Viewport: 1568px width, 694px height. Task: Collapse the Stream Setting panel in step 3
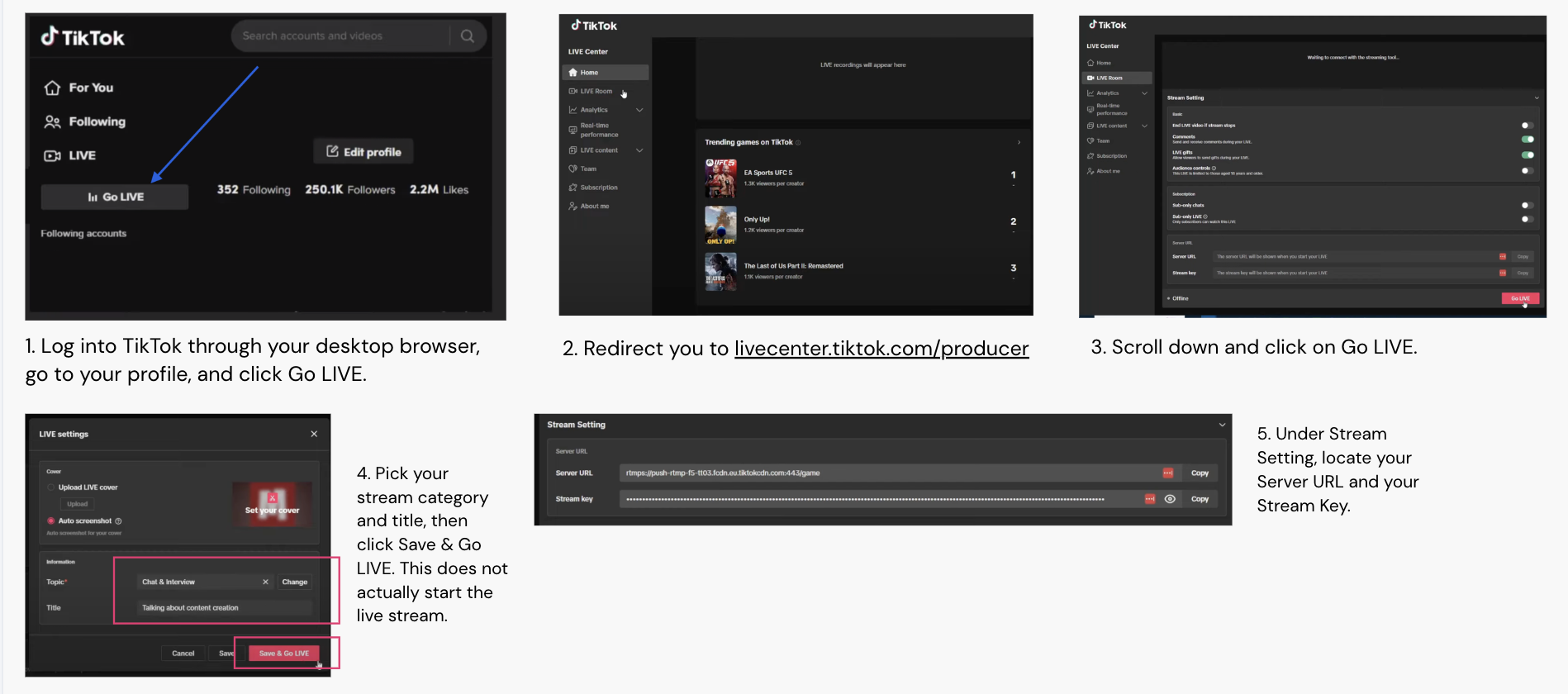(x=1537, y=98)
